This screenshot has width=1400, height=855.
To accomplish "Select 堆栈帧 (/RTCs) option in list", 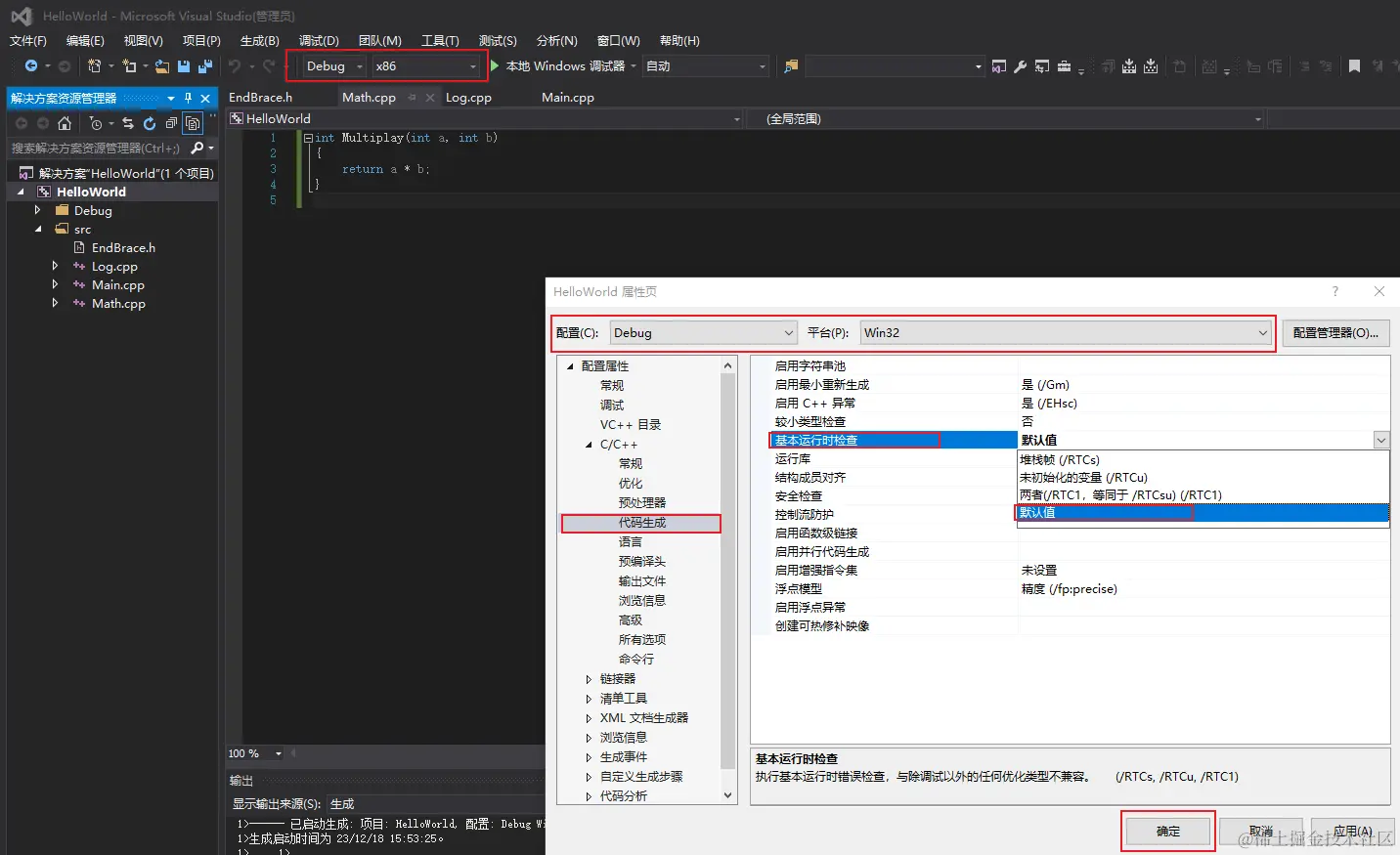I will (1203, 459).
